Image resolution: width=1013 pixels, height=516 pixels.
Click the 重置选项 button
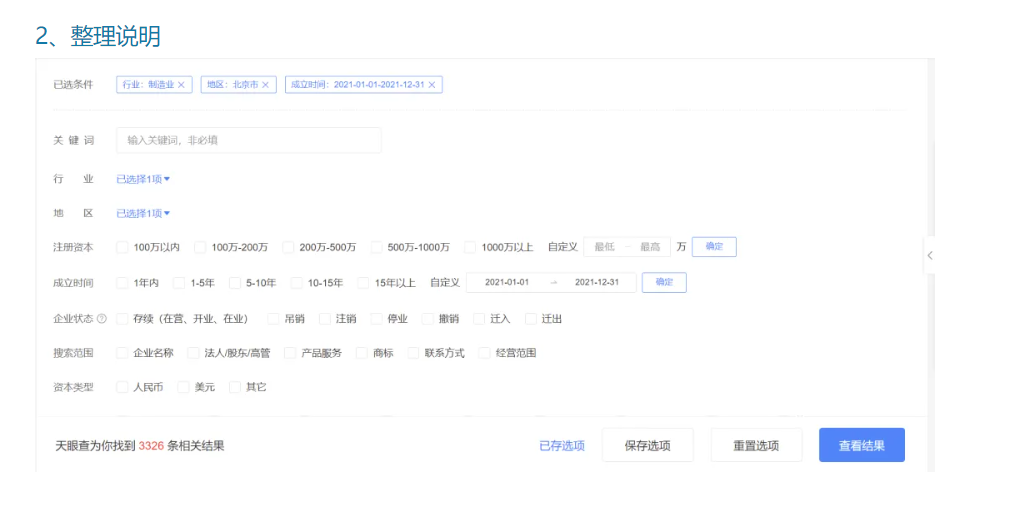point(757,445)
